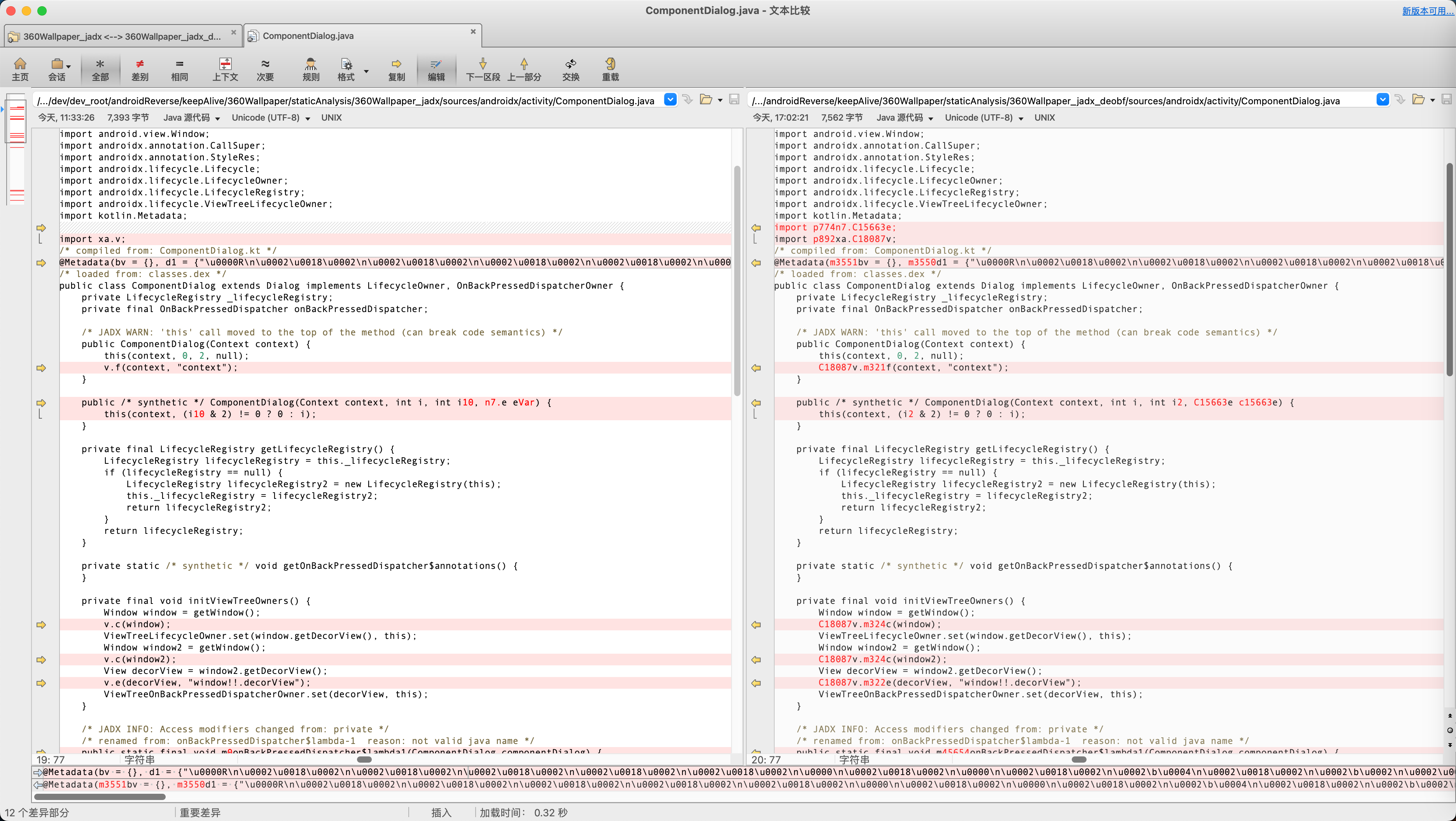Copy right arrow beside left @Metadata line
This screenshot has height=821, width=1456.
click(x=41, y=263)
